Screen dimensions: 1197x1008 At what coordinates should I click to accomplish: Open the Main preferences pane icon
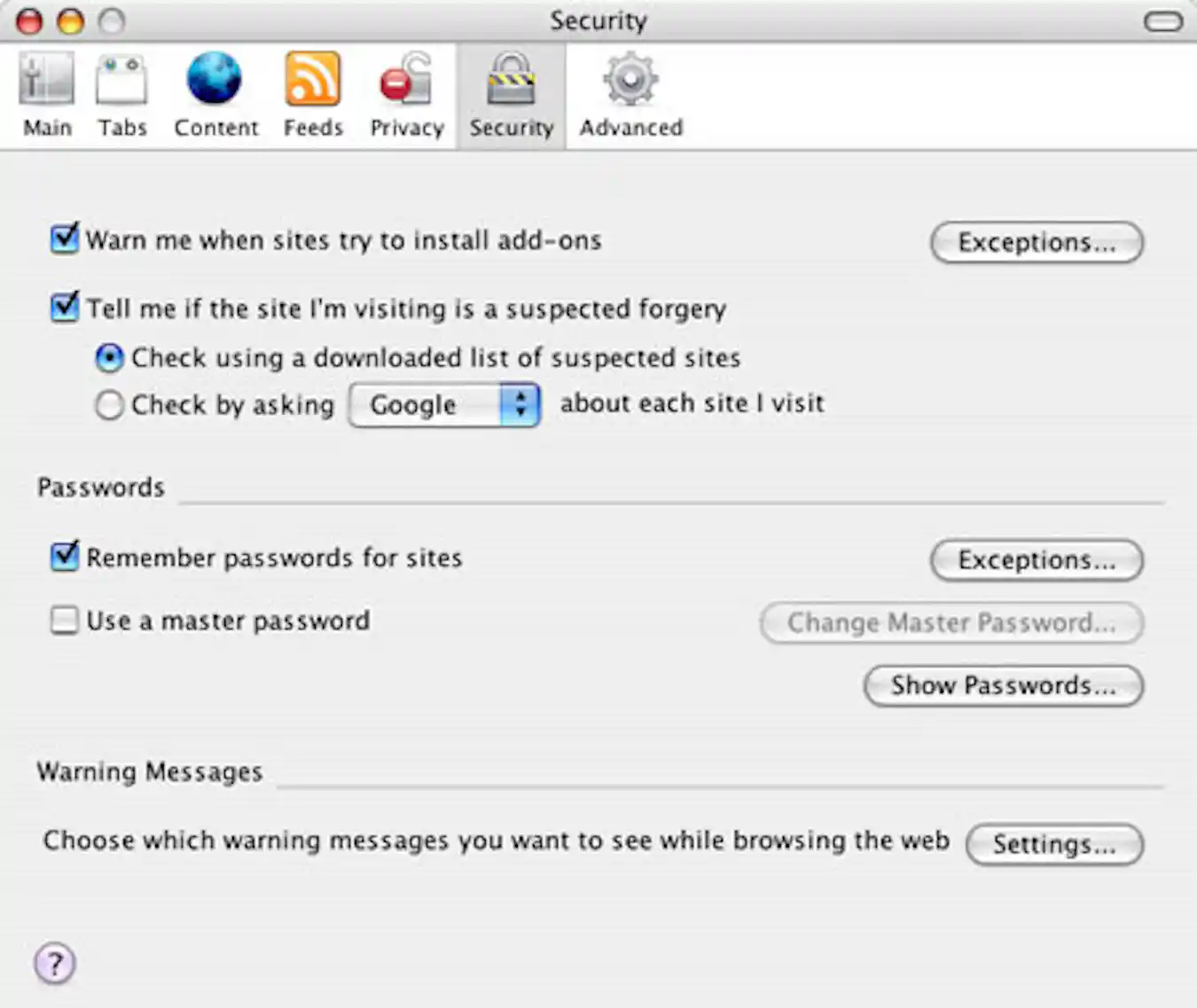point(47,80)
